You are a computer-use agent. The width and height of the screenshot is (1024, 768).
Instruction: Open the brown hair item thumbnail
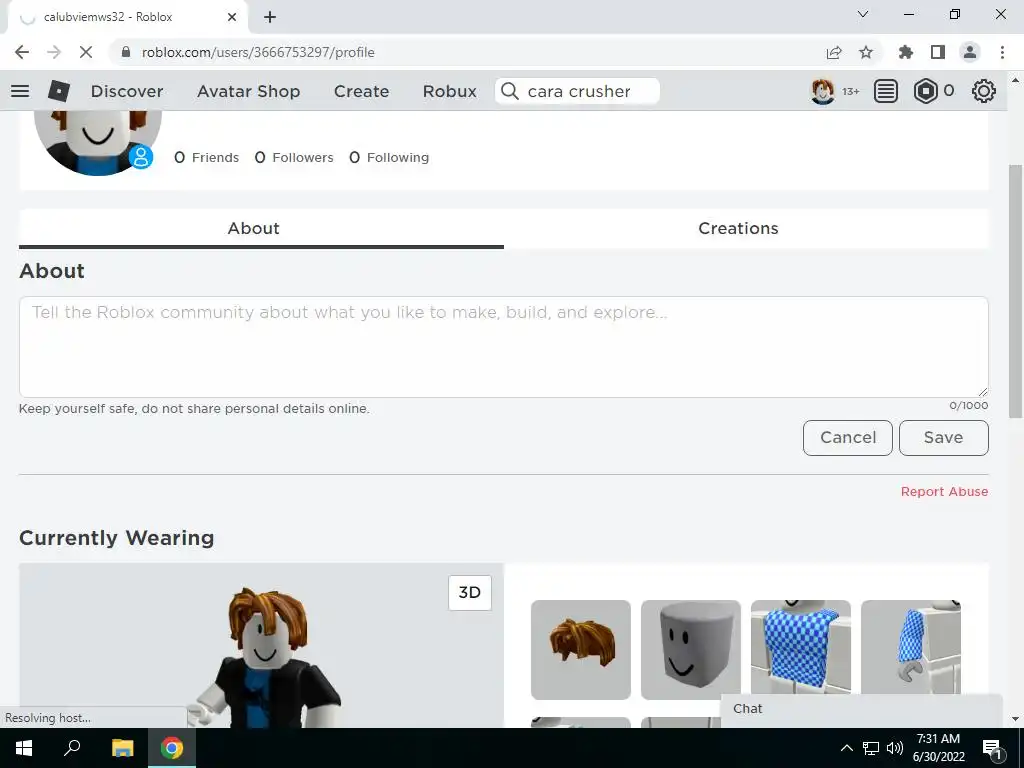(x=581, y=650)
